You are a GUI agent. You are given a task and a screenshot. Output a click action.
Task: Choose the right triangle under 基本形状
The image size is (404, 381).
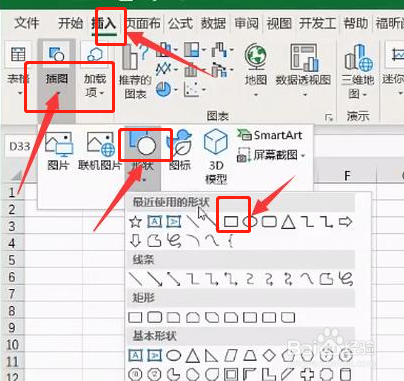pyautogui.click(x=211, y=355)
